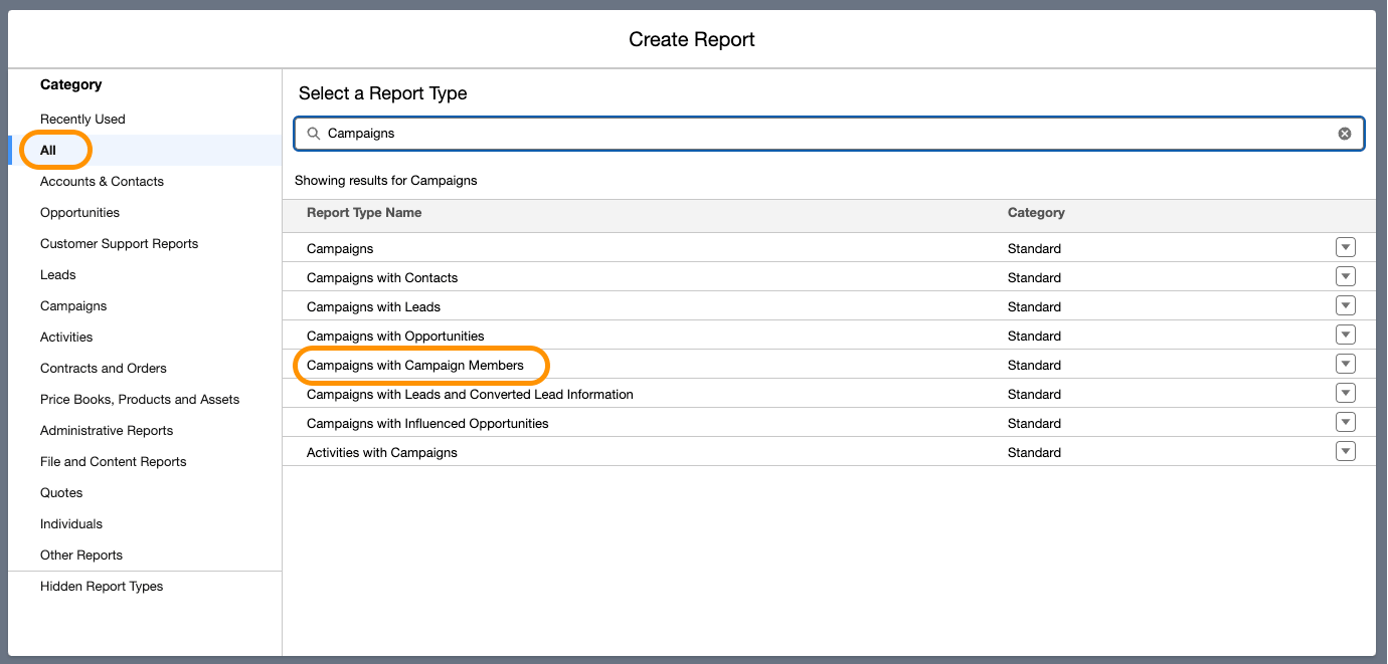Image resolution: width=1388 pixels, height=664 pixels.
Task: Open the dropdown for the Campaigns report type
Action: (x=1345, y=247)
